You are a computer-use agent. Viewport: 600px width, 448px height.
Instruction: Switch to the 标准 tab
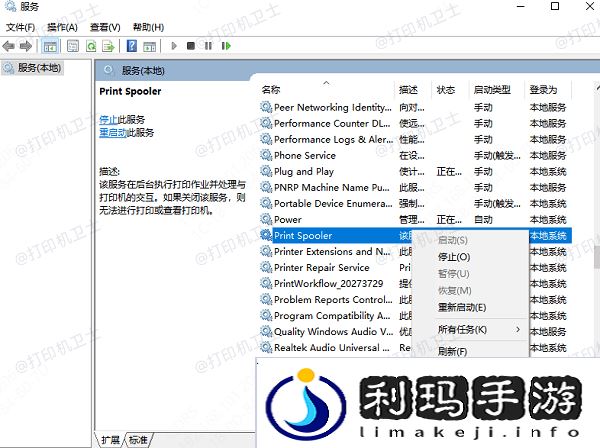[x=138, y=440]
